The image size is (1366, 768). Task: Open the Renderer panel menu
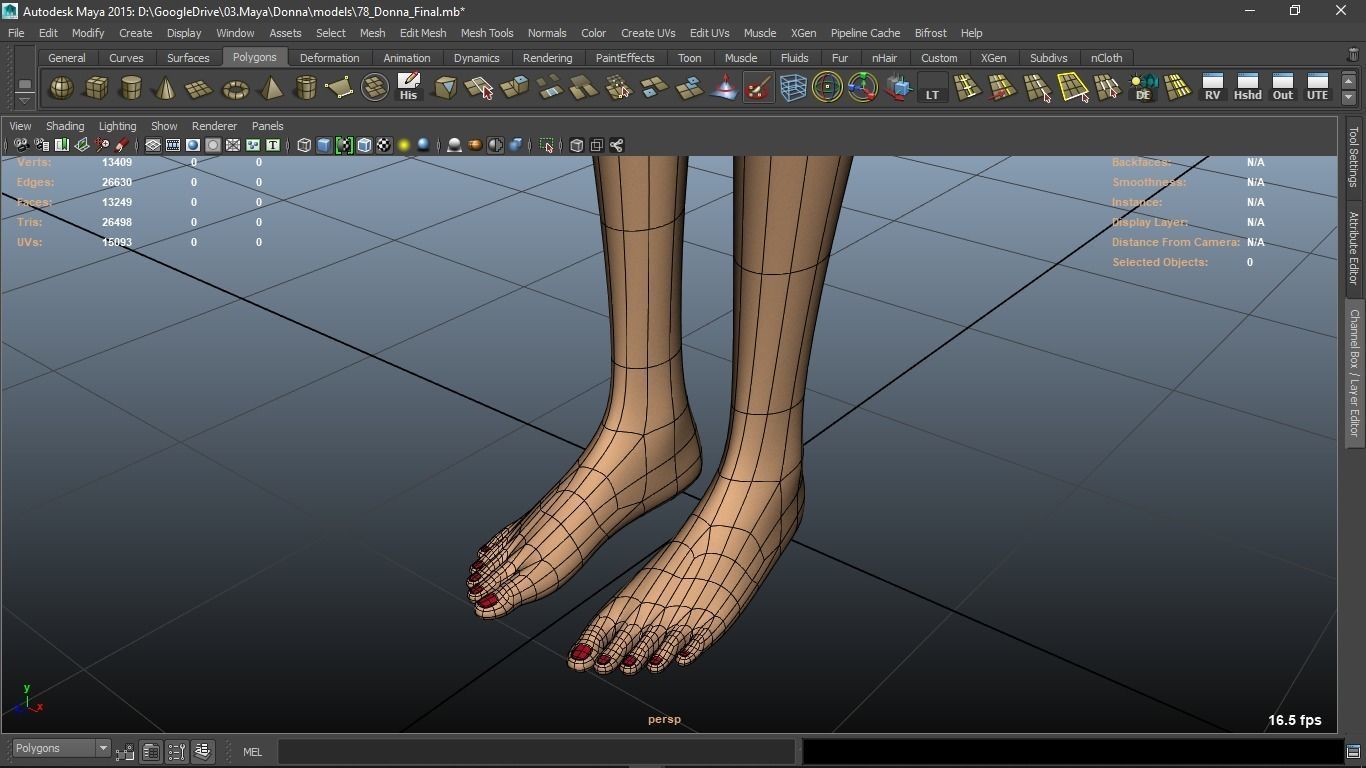coord(214,126)
